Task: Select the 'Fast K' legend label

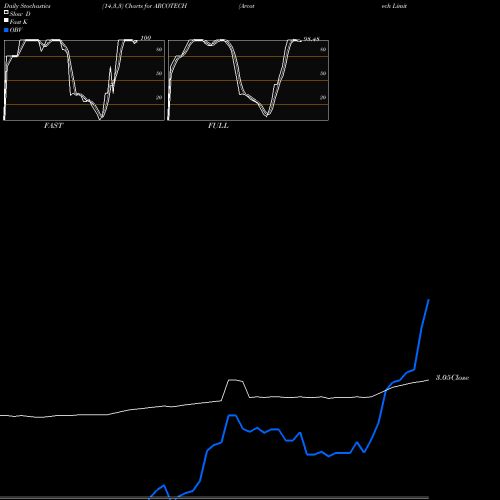Action: click(x=19, y=22)
